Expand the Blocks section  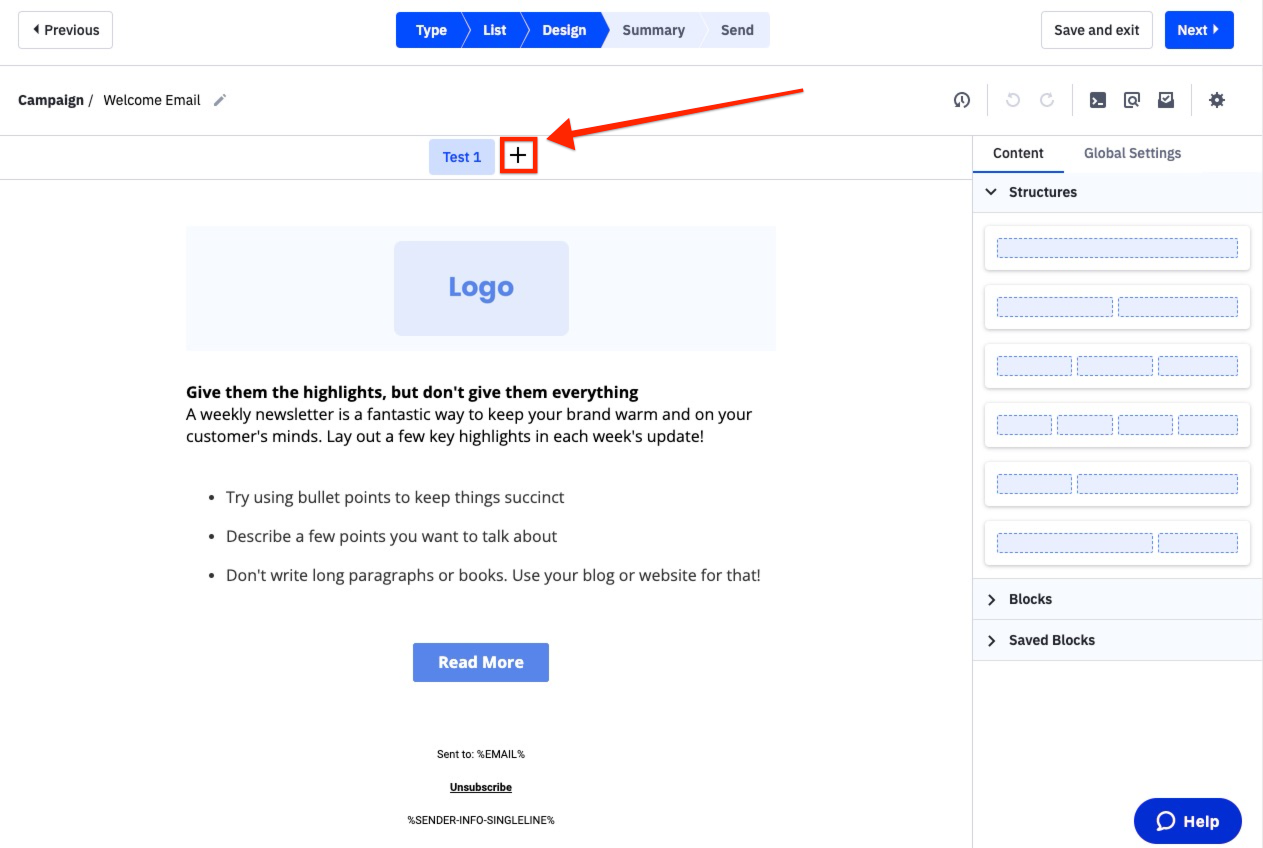1030,599
